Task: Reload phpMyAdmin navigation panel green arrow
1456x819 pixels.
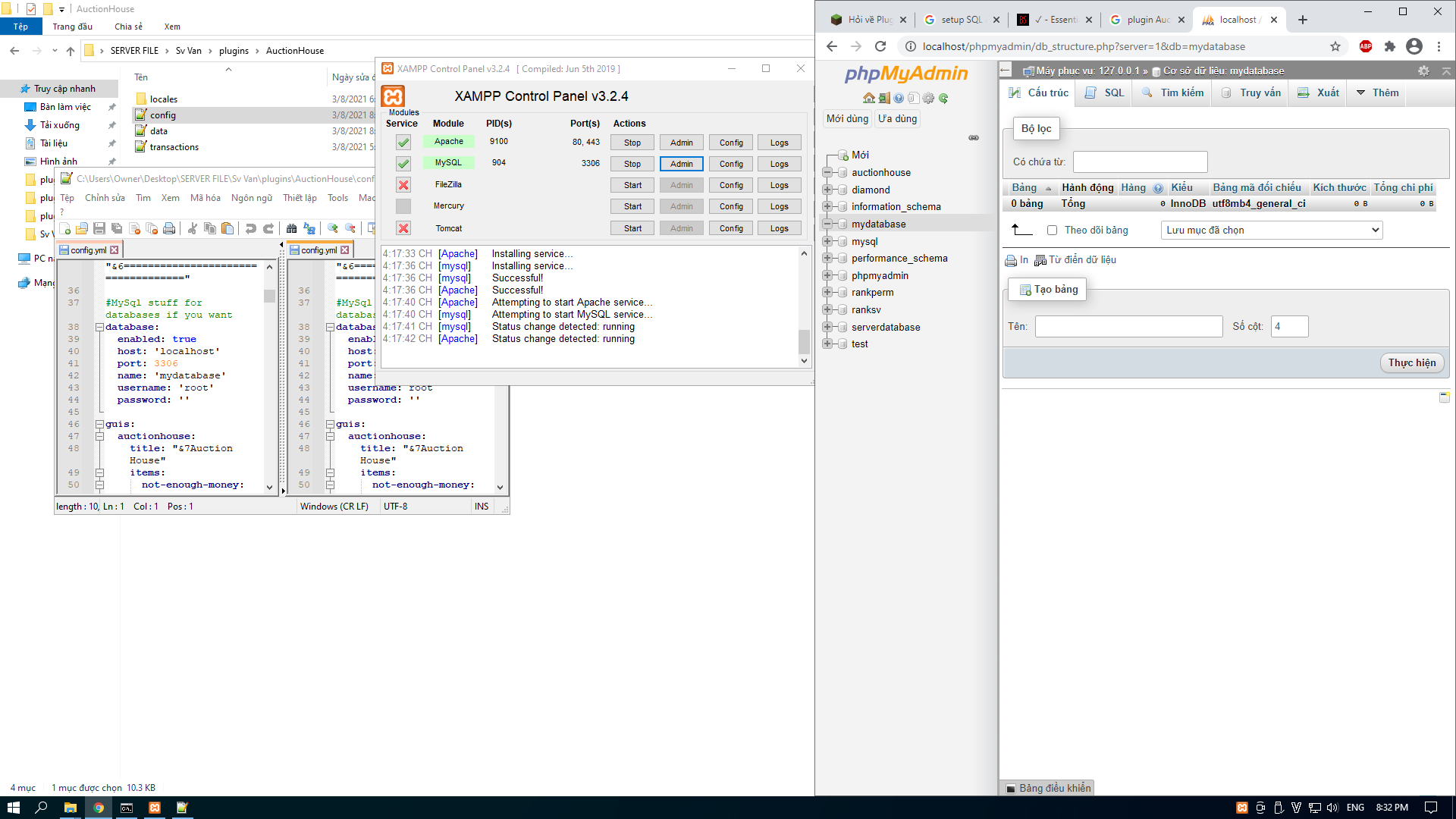Action: point(943,98)
